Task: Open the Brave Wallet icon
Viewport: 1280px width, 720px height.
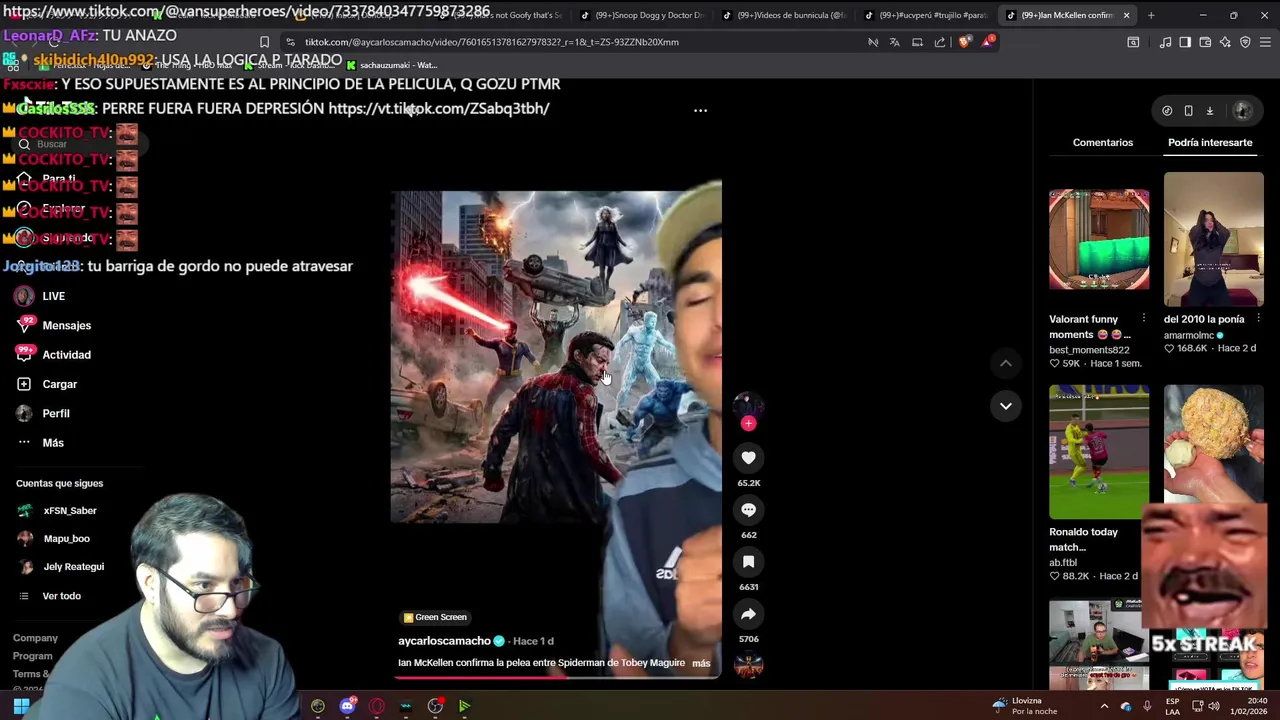Action: coord(1205,42)
